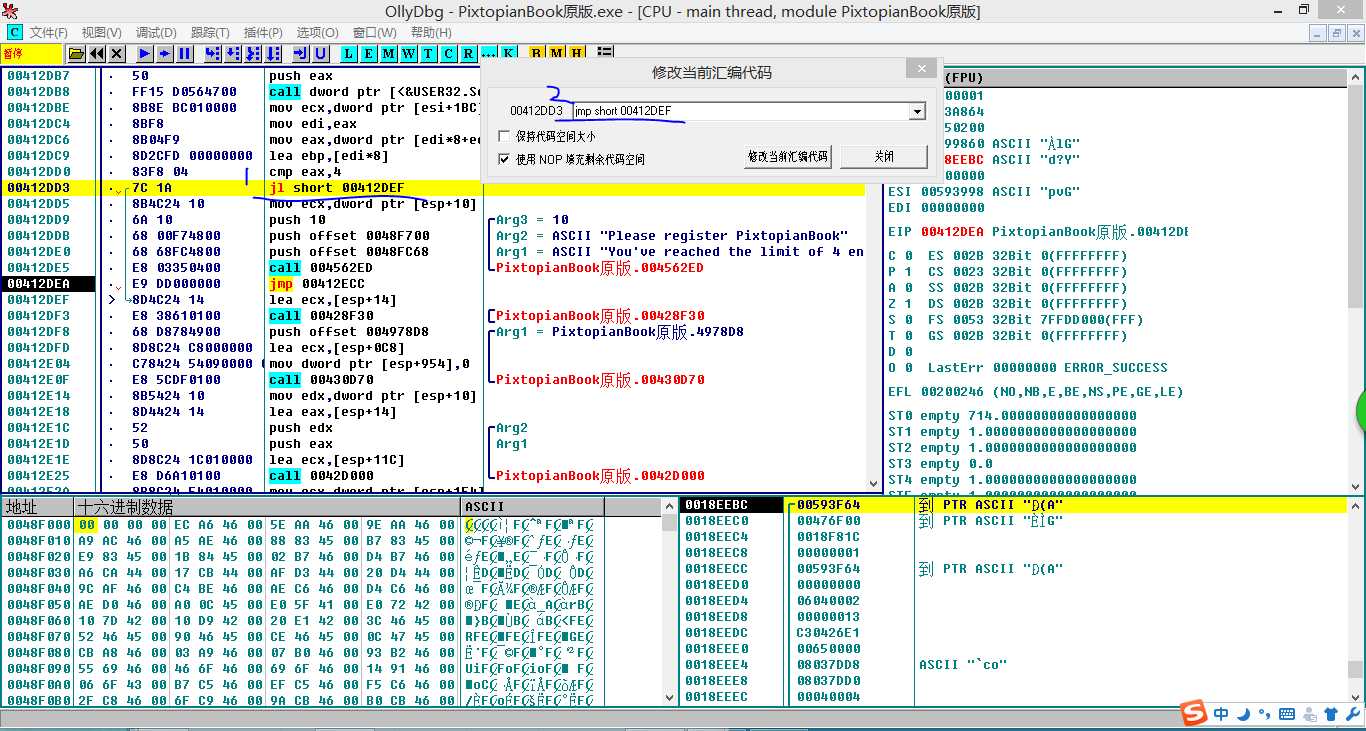Image resolution: width=1366 pixels, height=731 pixels.
Task: Run the program with the play icon
Action: click(x=145, y=53)
